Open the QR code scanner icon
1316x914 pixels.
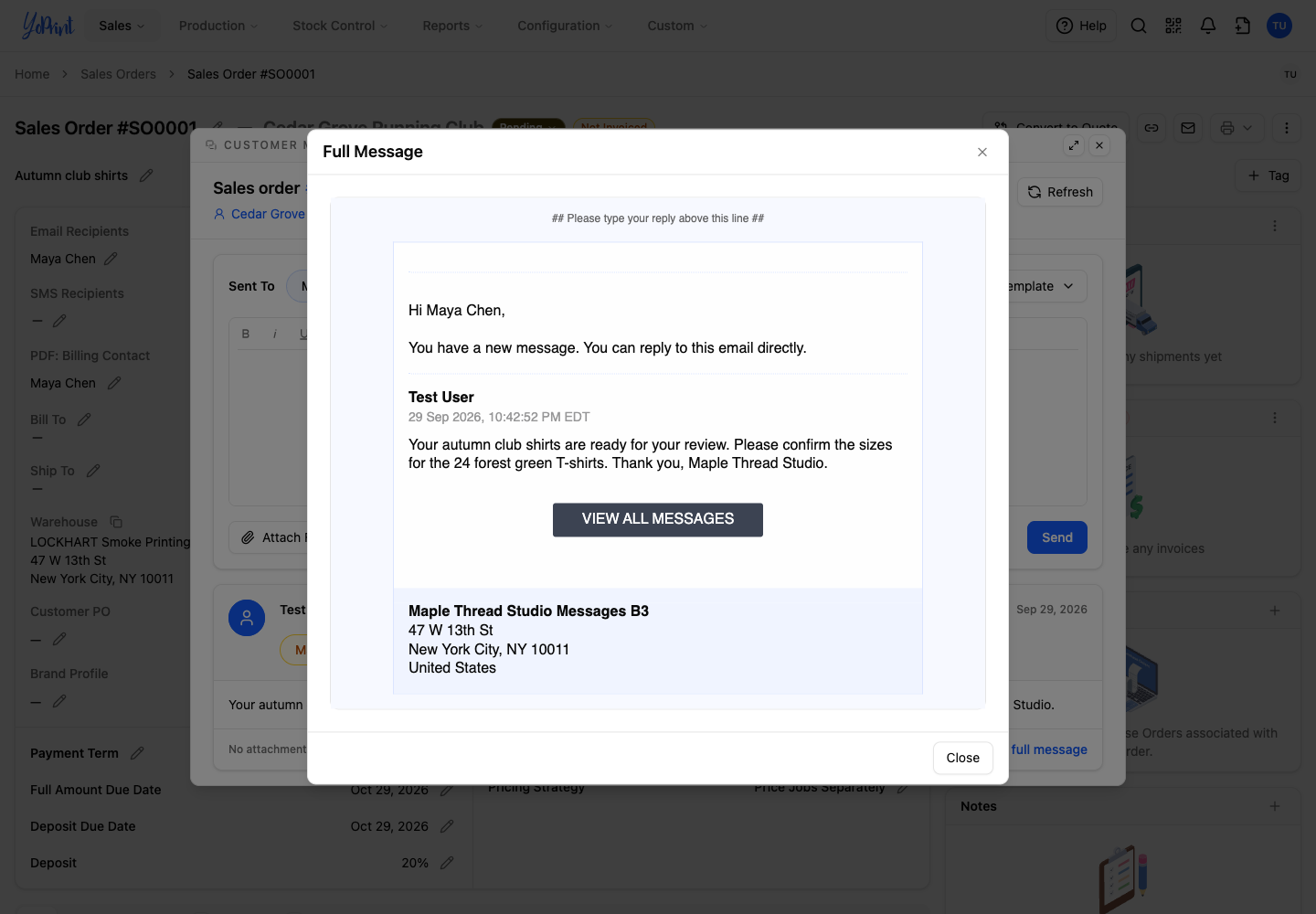click(1173, 26)
